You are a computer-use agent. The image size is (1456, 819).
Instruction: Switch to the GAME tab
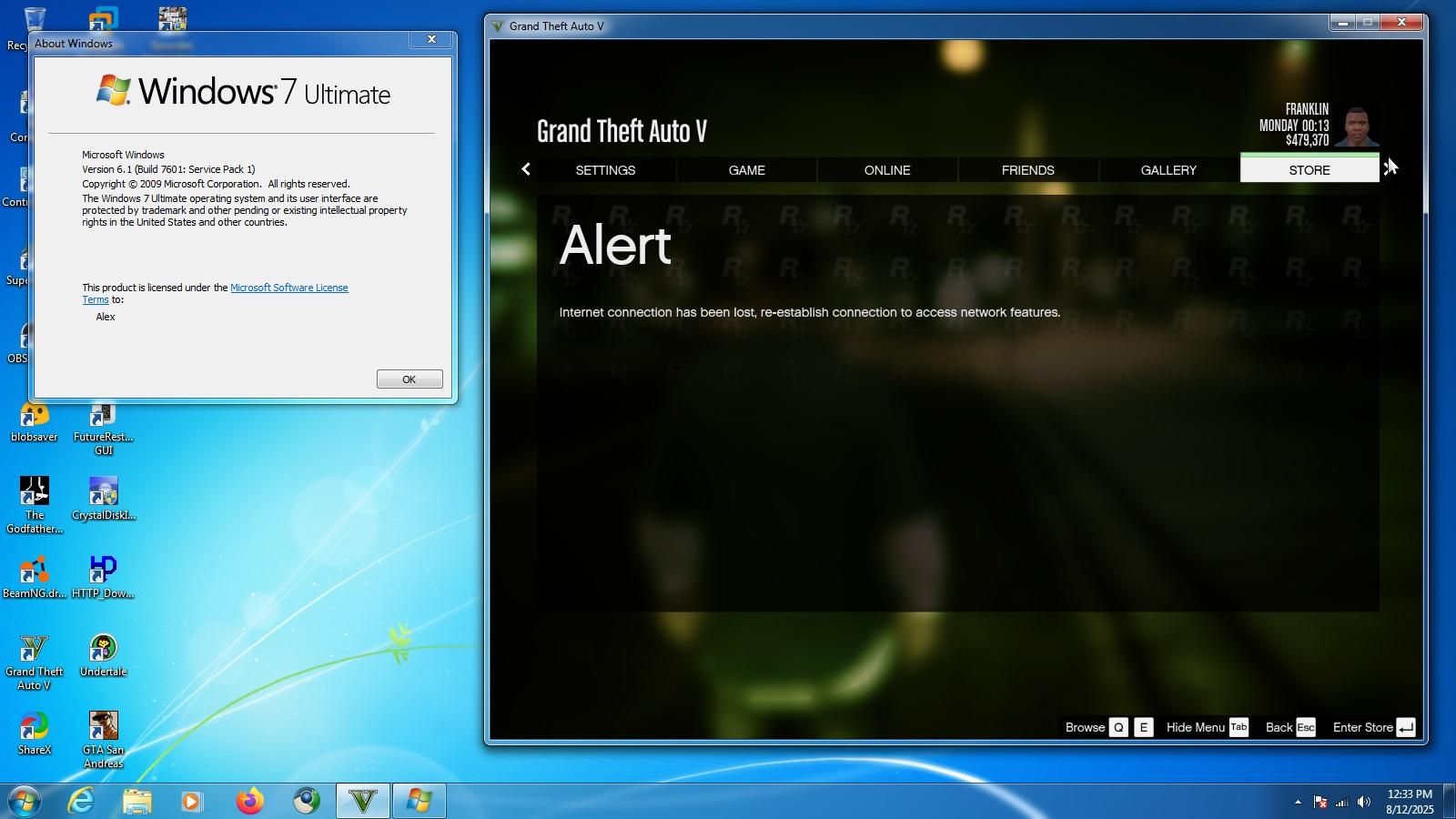click(x=746, y=169)
